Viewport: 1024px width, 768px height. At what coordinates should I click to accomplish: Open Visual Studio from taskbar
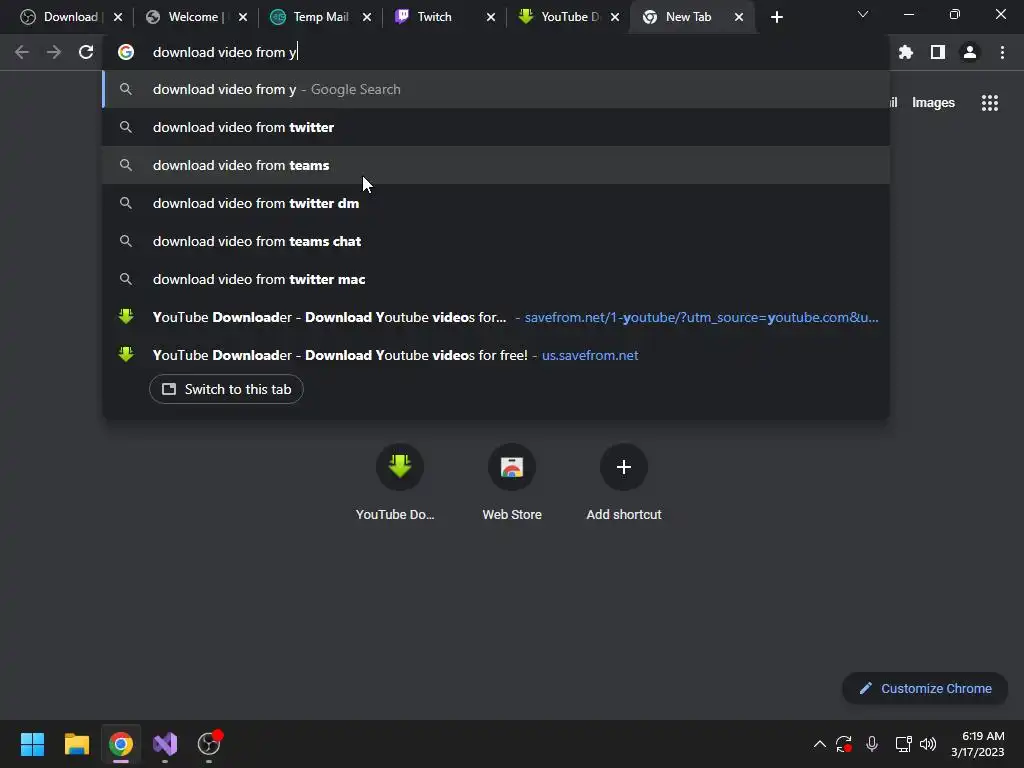[x=165, y=744]
